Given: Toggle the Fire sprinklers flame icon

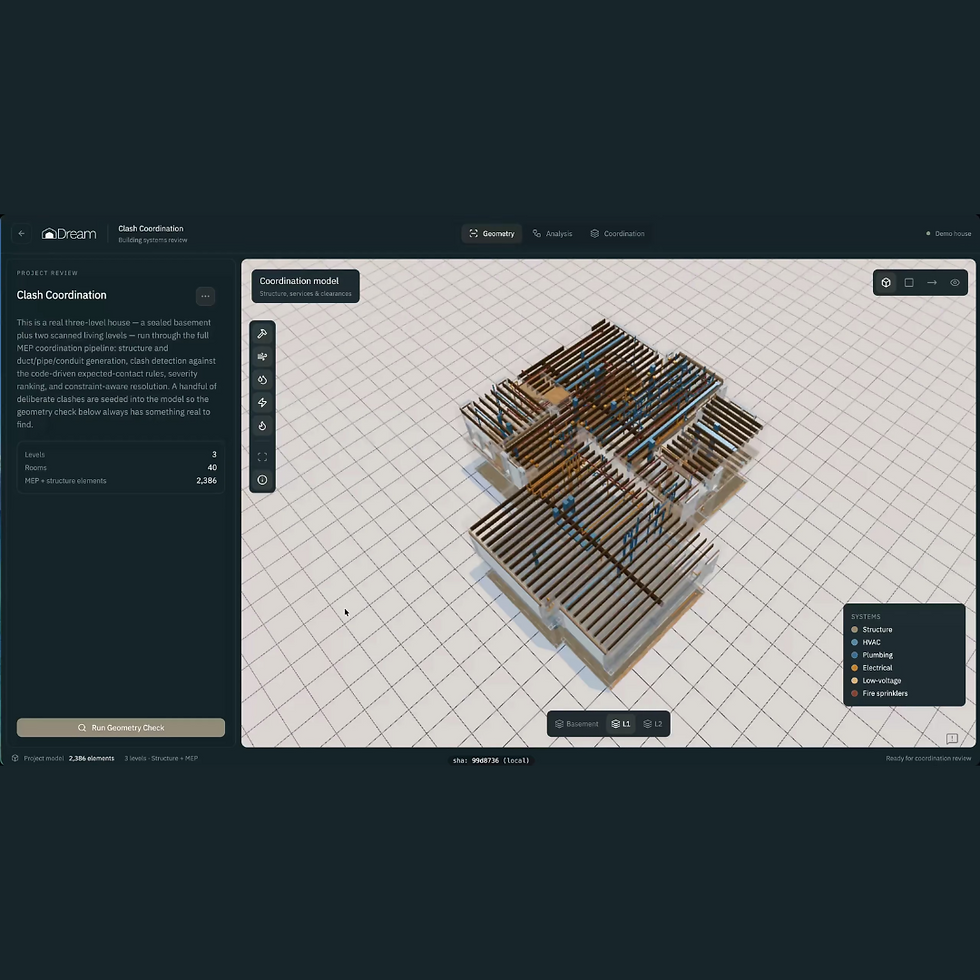Looking at the screenshot, I should point(262,426).
